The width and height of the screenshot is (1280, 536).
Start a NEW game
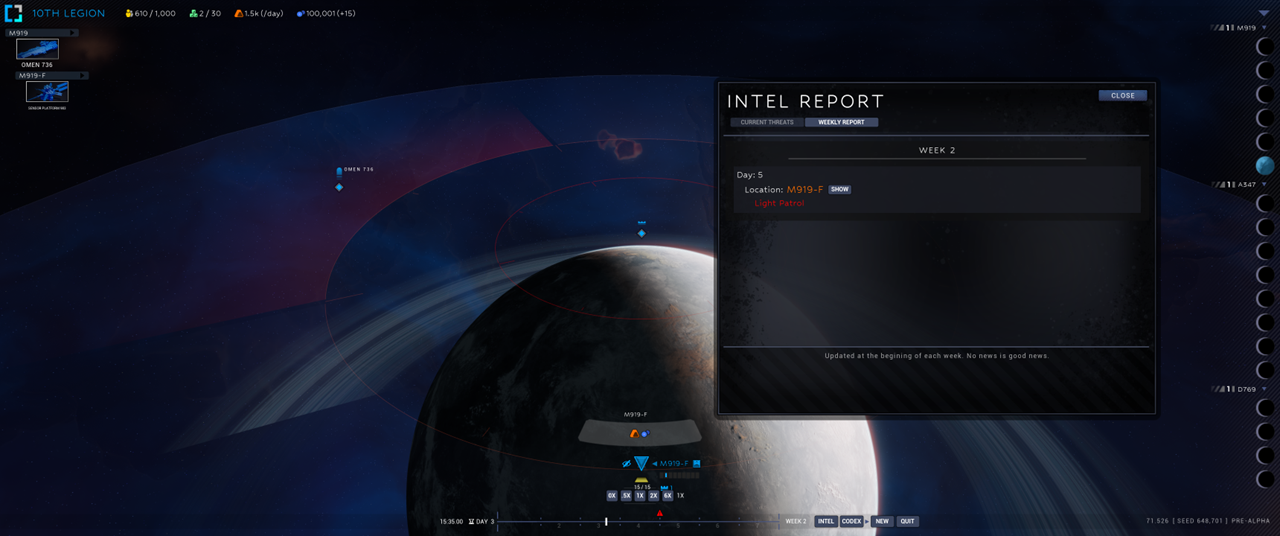click(x=882, y=521)
